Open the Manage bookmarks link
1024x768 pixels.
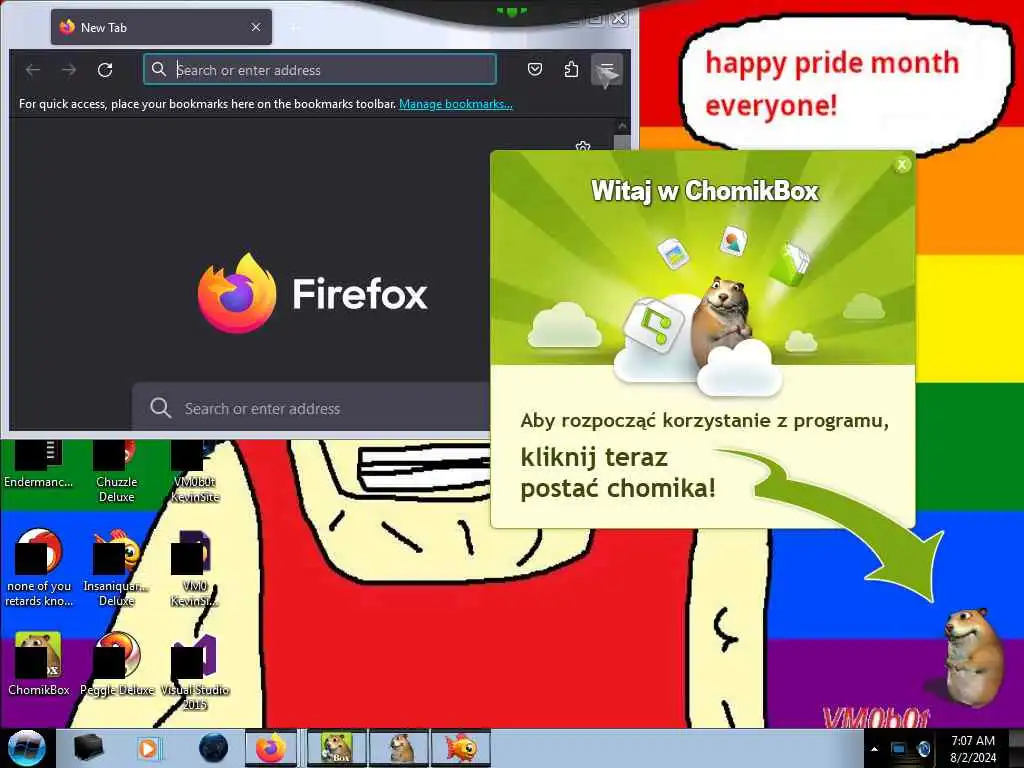(x=456, y=104)
